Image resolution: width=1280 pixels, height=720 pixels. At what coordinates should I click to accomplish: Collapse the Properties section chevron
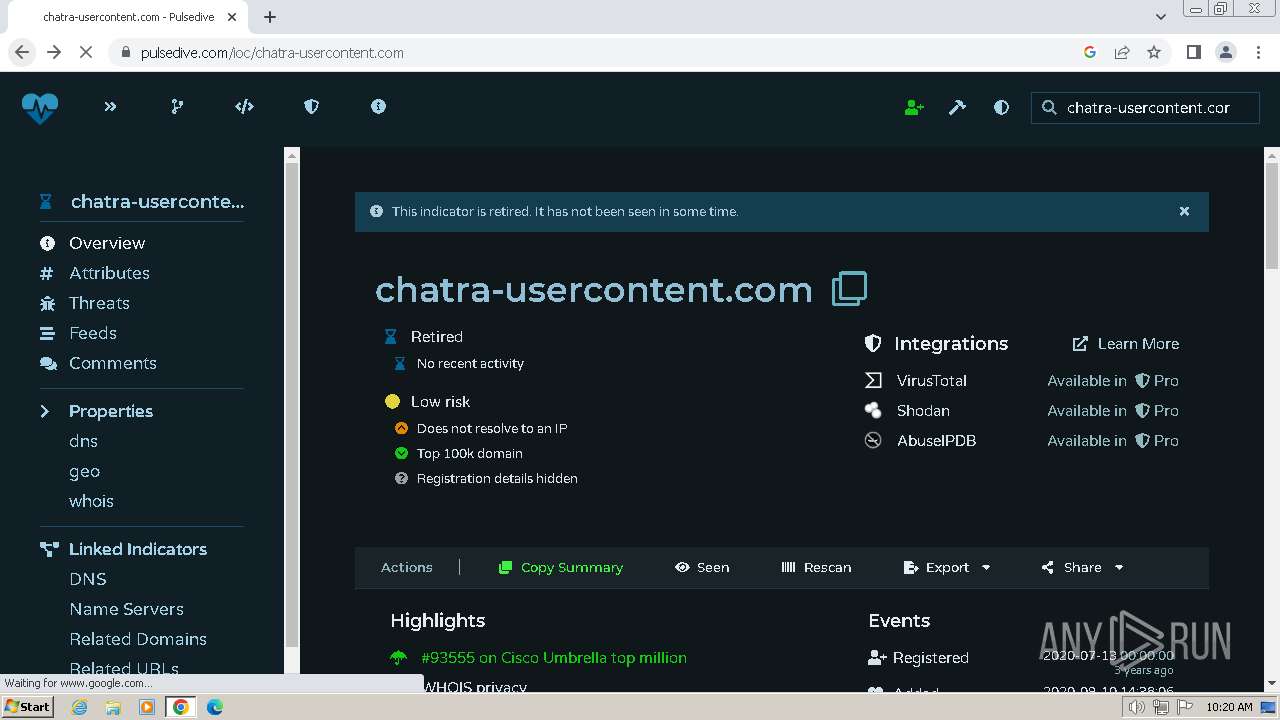pyautogui.click(x=45, y=411)
